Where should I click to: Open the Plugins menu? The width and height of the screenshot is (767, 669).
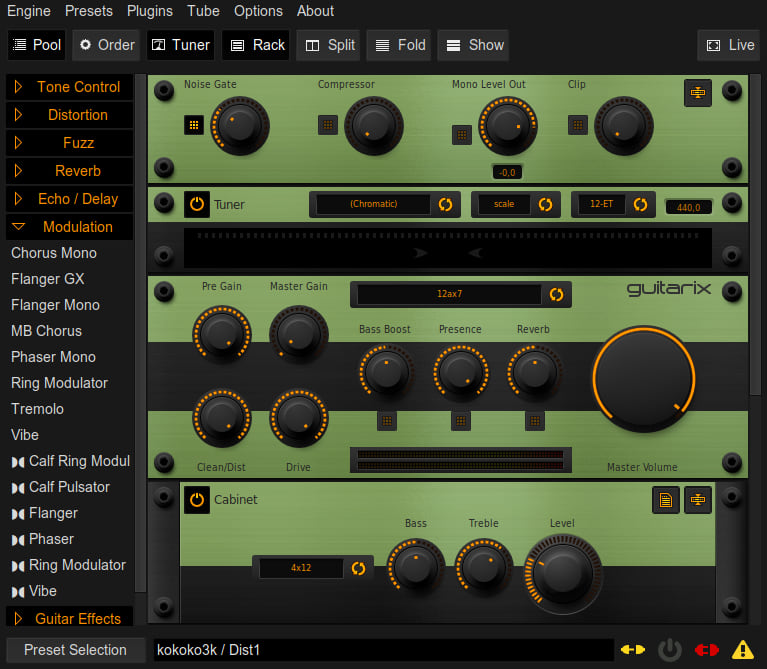150,11
